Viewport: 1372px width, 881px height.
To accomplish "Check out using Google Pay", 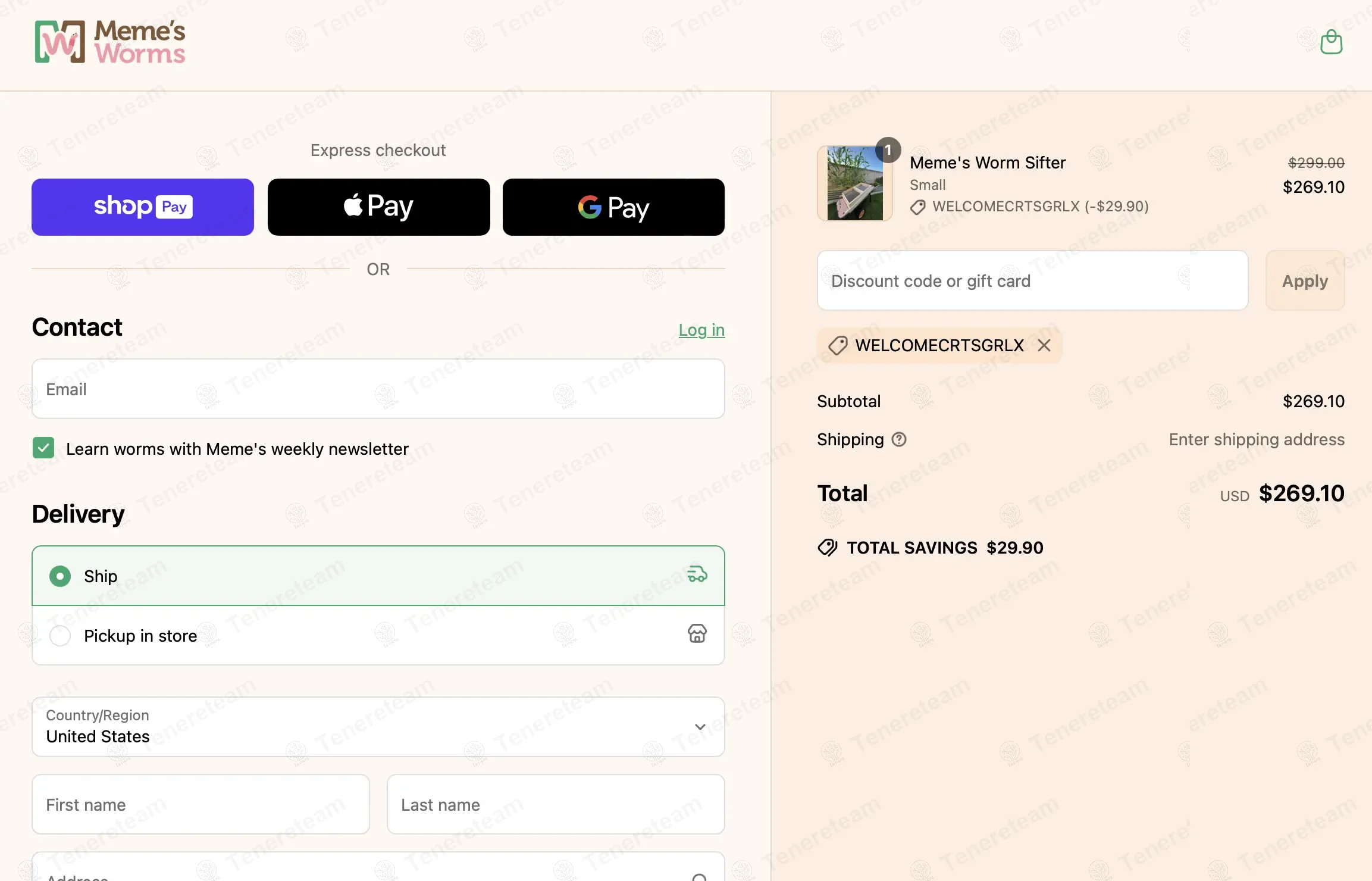I will point(613,207).
